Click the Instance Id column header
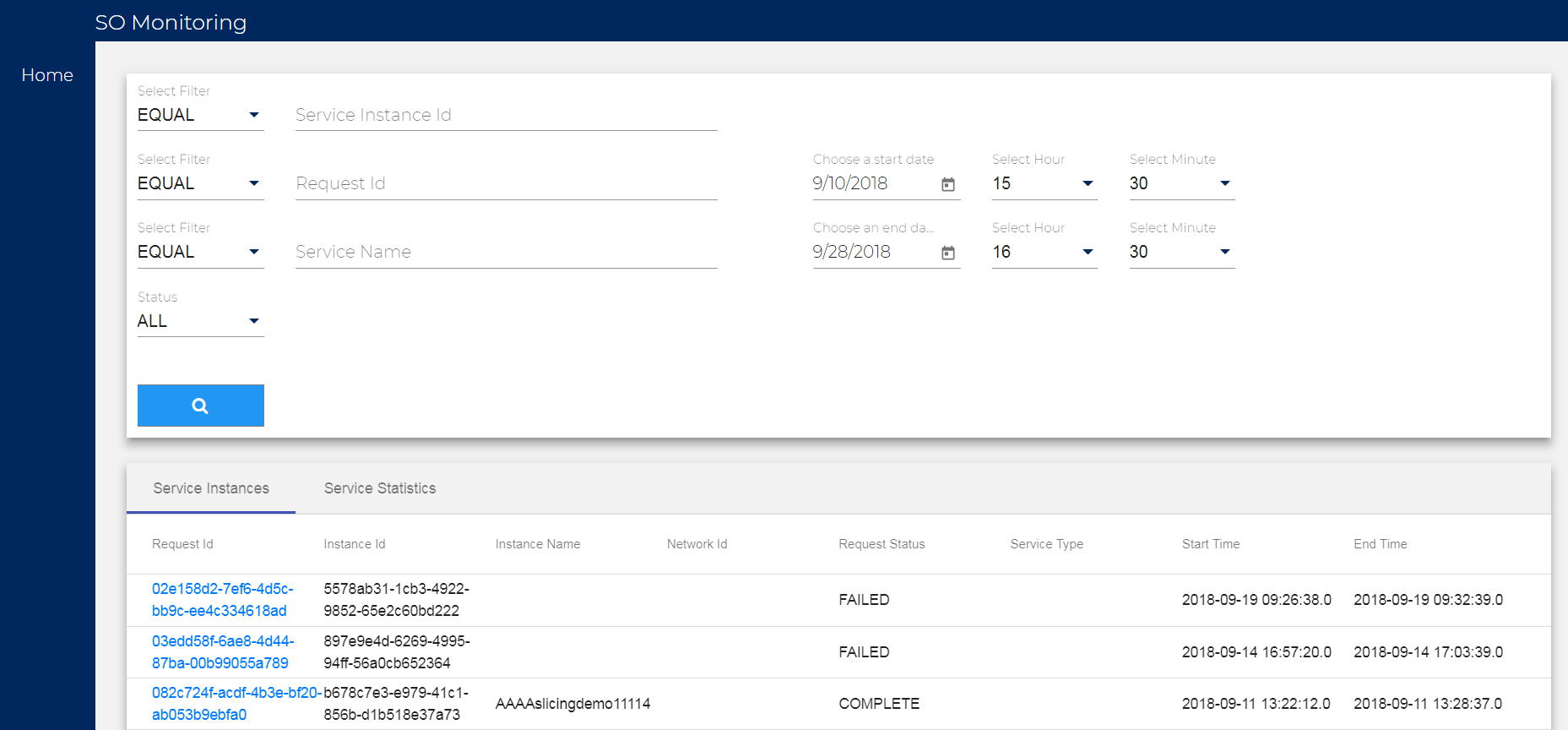Viewport: 1568px width, 730px height. click(355, 544)
